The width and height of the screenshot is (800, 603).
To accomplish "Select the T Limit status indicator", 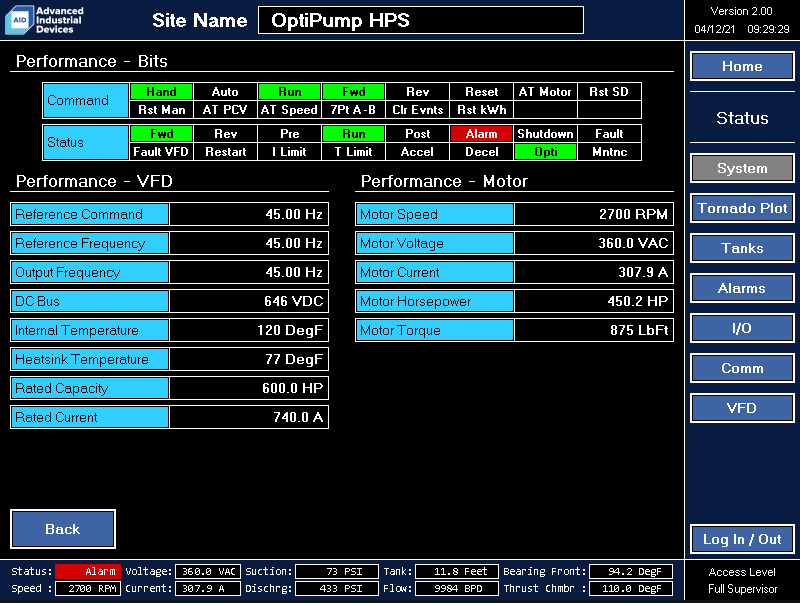I will (353, 152).
